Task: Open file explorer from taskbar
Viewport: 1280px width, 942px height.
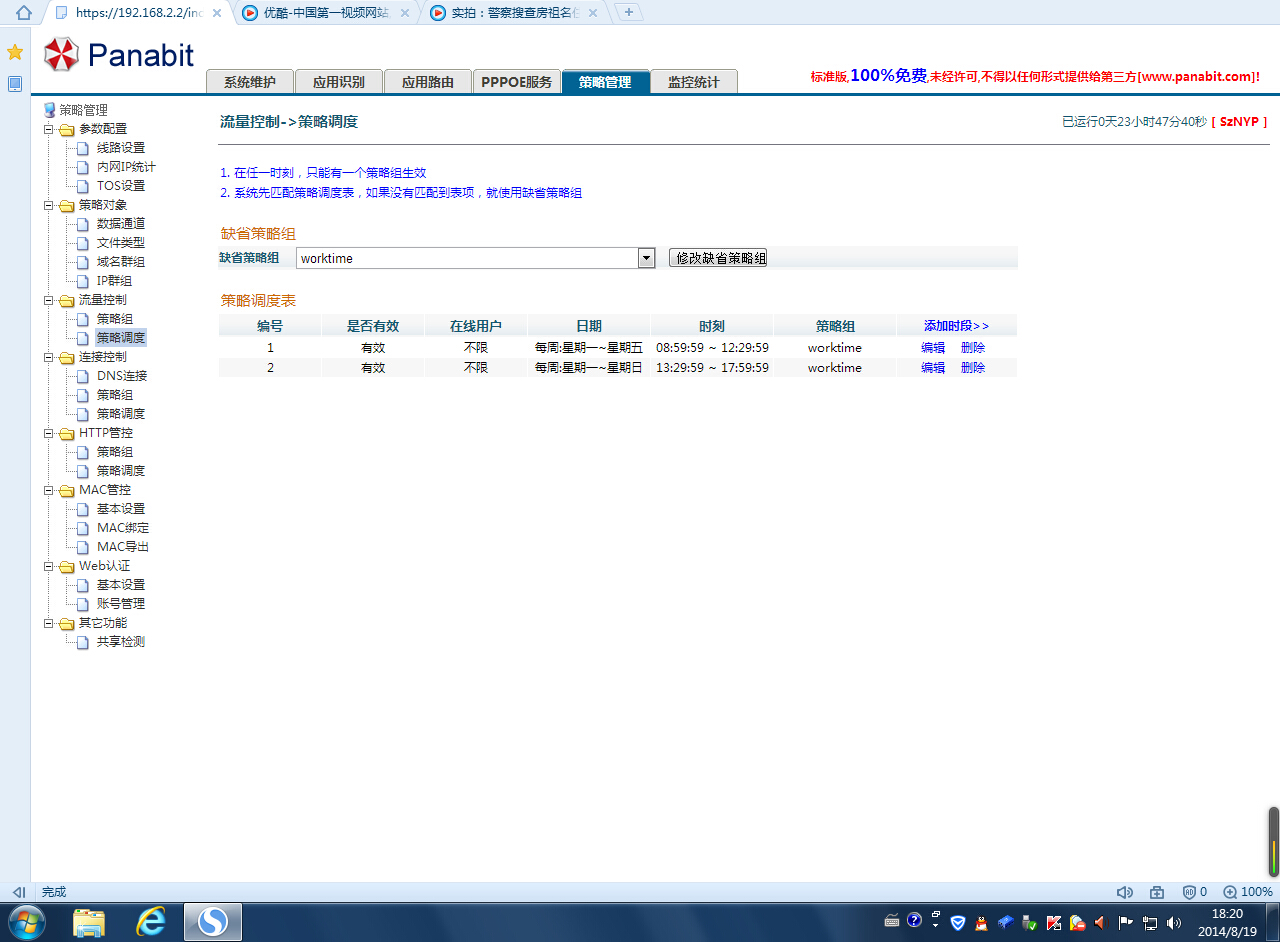Action: (89, 921)
